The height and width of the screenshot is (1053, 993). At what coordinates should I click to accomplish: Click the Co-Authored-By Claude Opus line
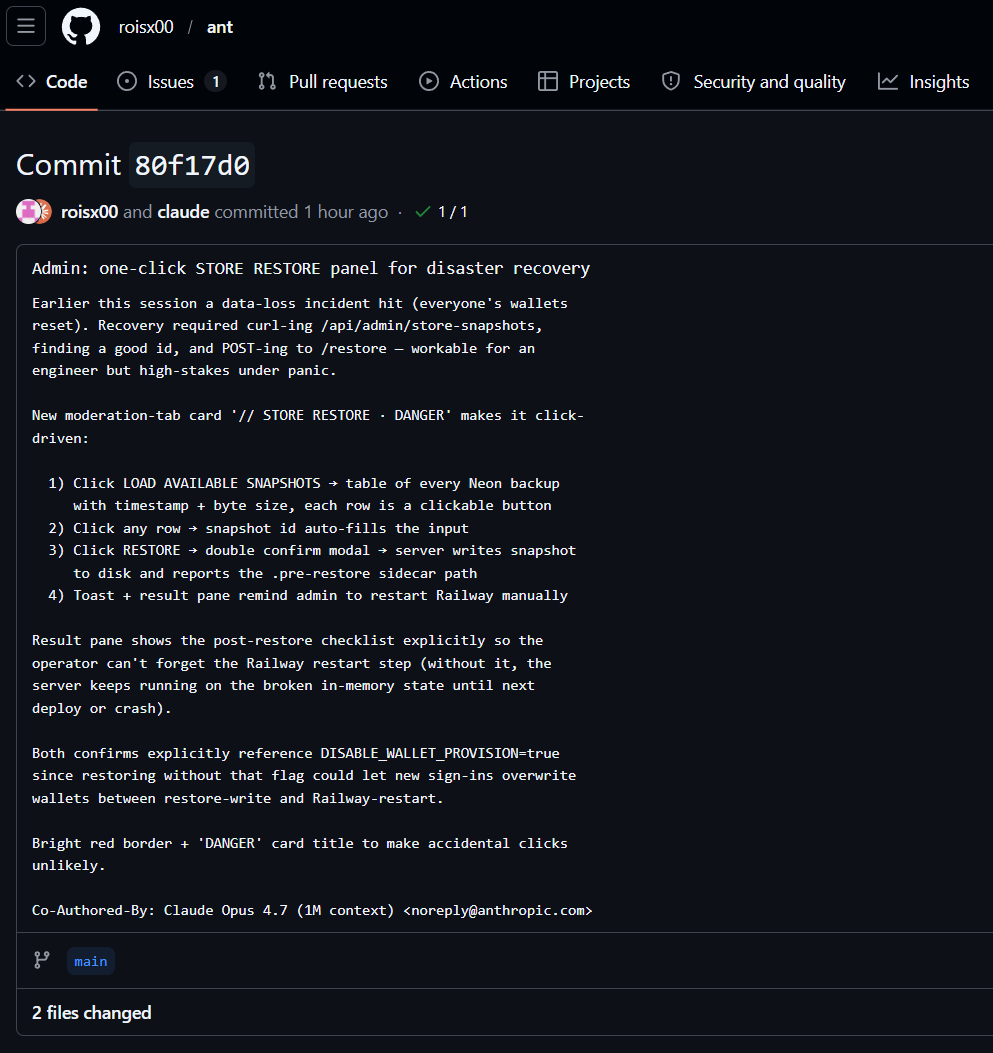click(x=312, y=910)
